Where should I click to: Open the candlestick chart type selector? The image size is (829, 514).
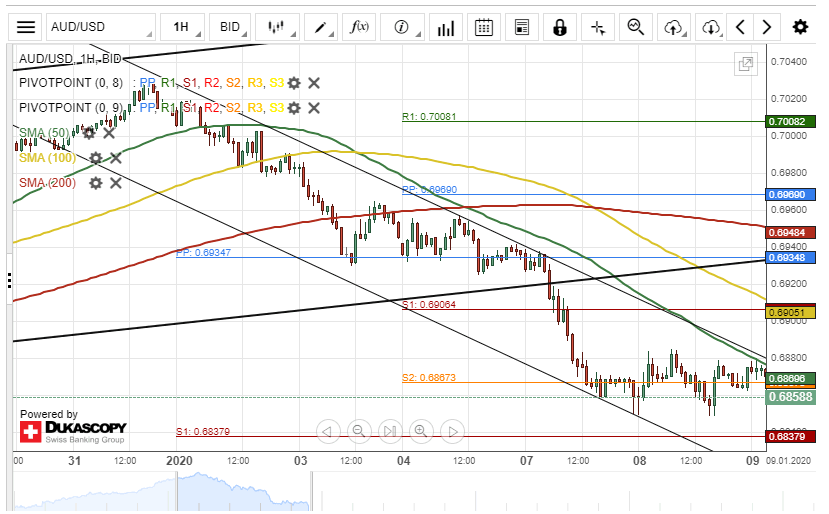[x=277, y=27]
